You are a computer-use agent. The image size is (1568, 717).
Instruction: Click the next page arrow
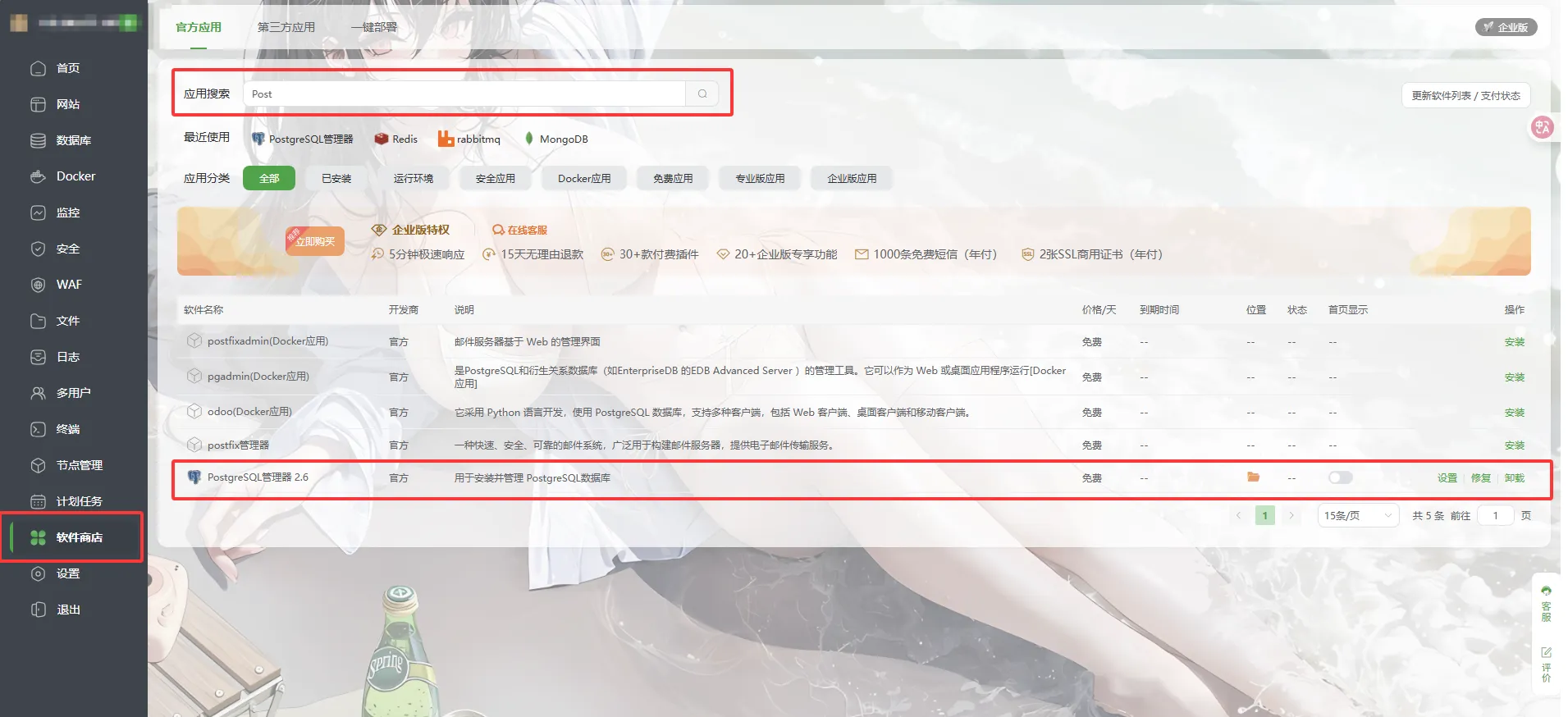pos(1291,515)
